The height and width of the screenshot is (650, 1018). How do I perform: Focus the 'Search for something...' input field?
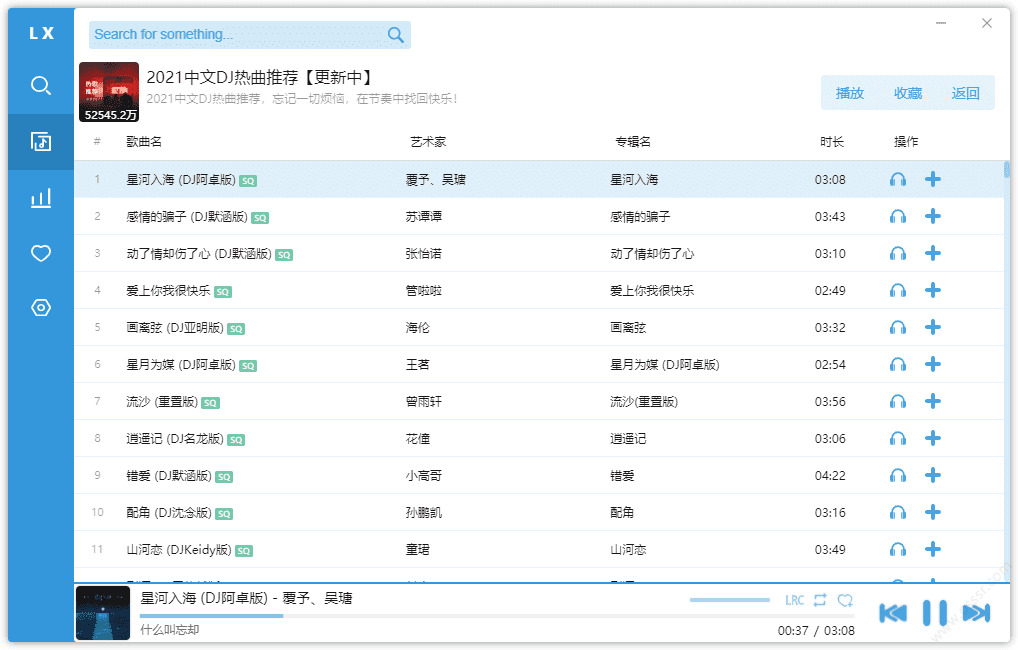235,35
